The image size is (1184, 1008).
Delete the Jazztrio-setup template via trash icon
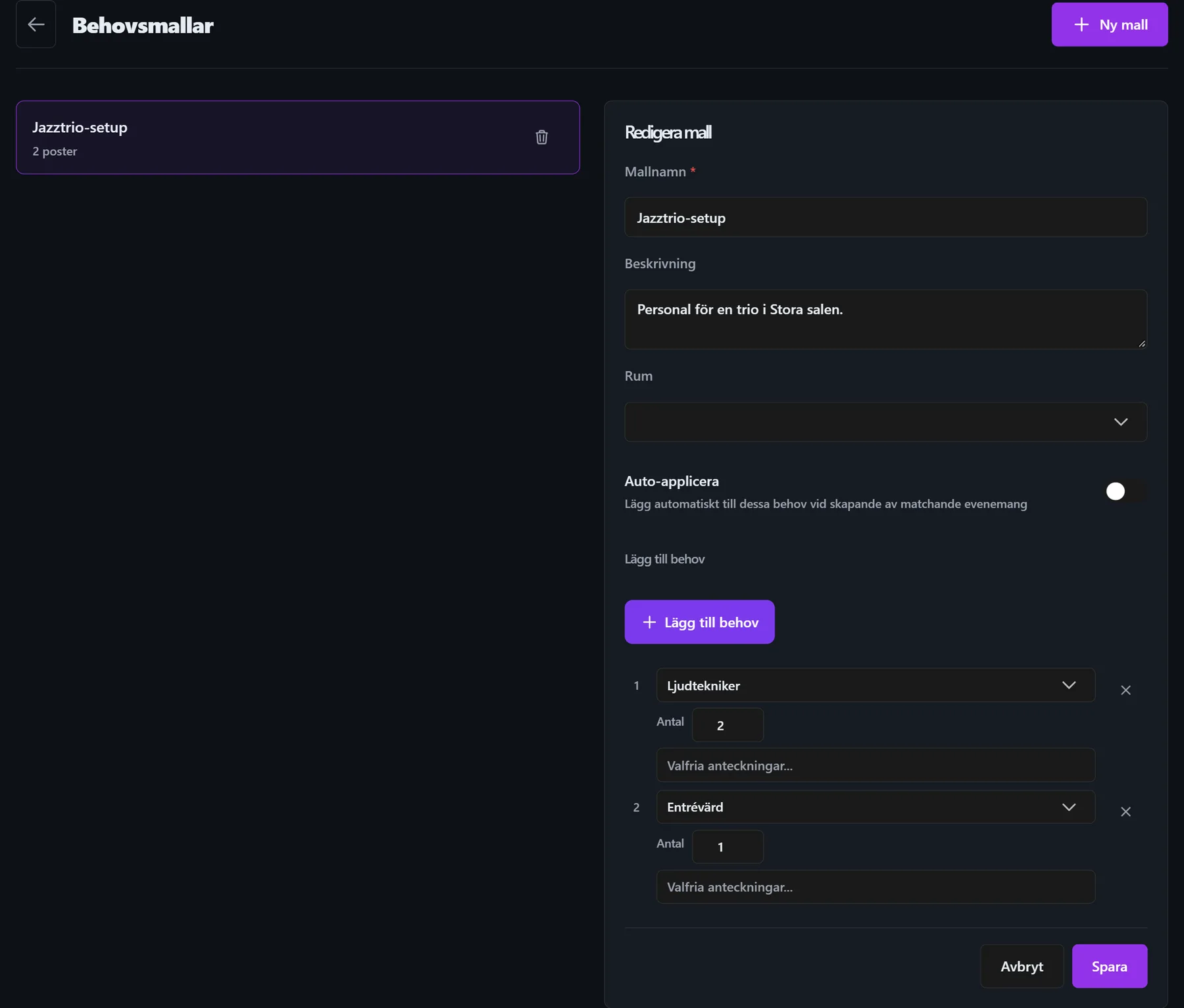tap(541, 137)
